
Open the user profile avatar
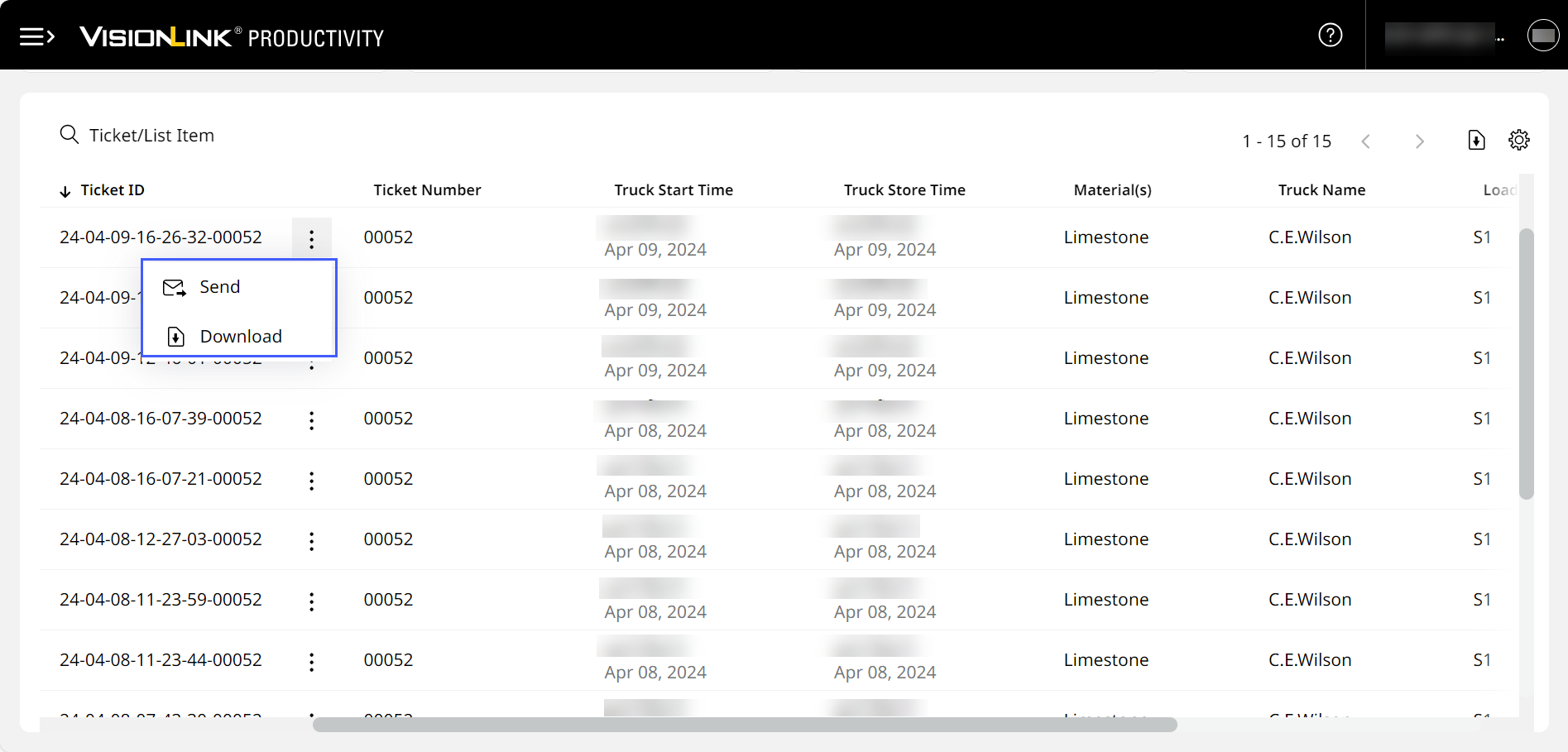coord(1542,36)
